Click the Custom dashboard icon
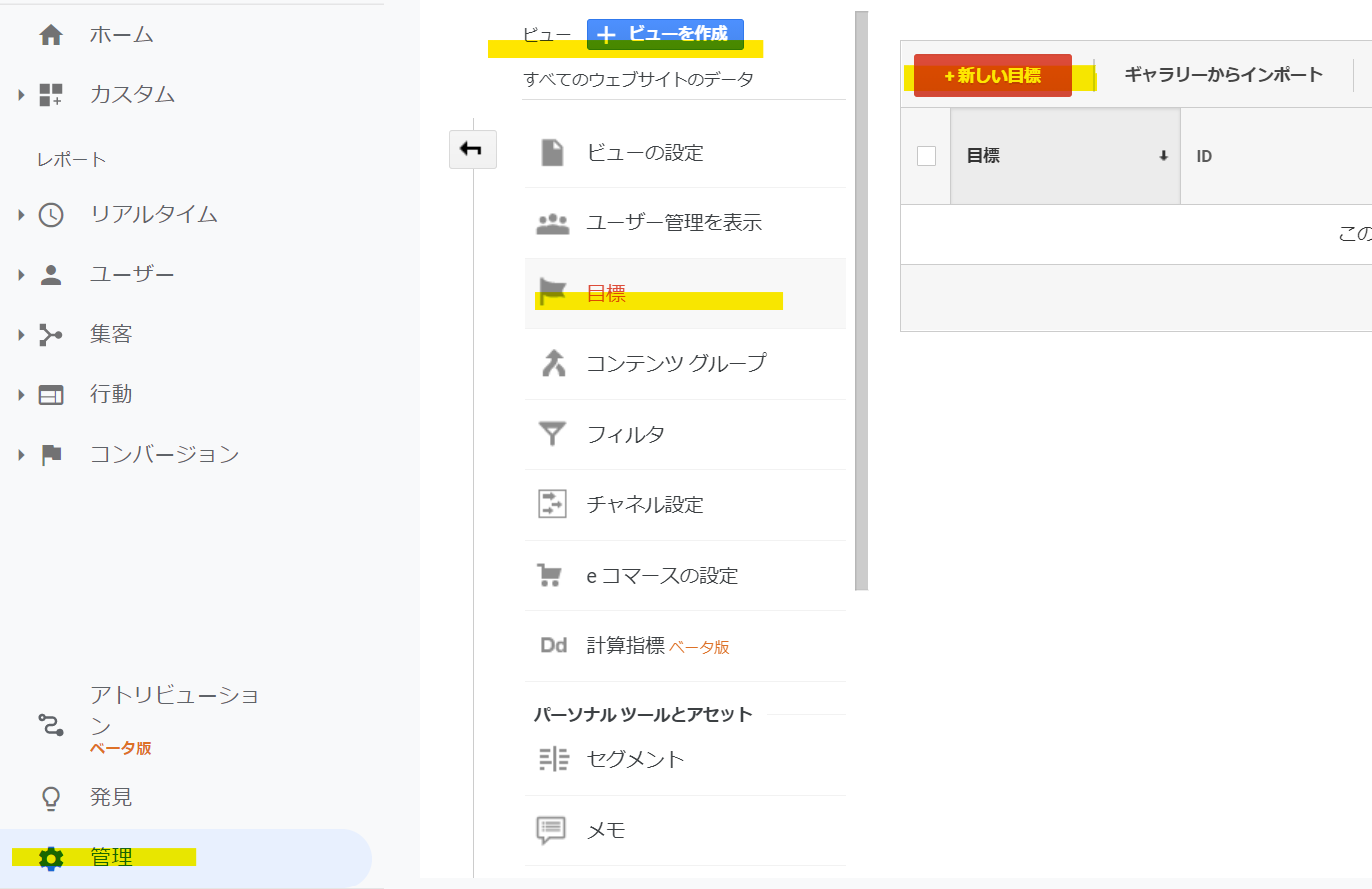Viewport: 1372px width, 889px height. pyautogui.click(x=50, y=95)
